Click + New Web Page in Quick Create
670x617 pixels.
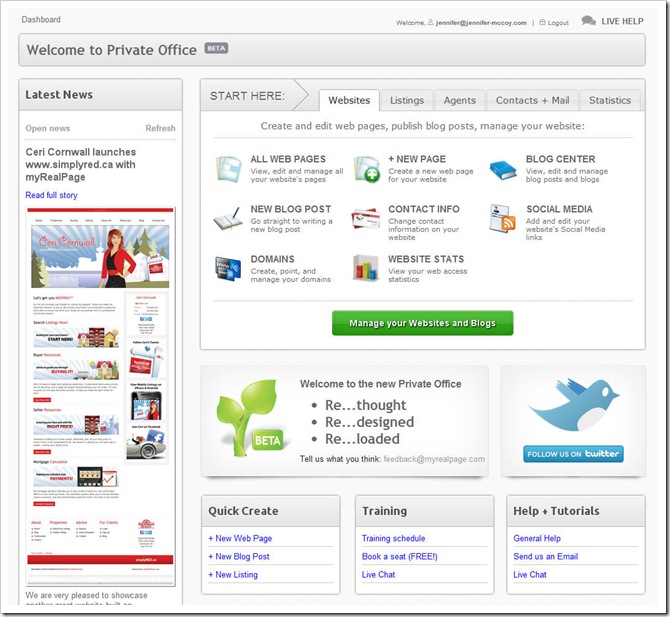240,538
